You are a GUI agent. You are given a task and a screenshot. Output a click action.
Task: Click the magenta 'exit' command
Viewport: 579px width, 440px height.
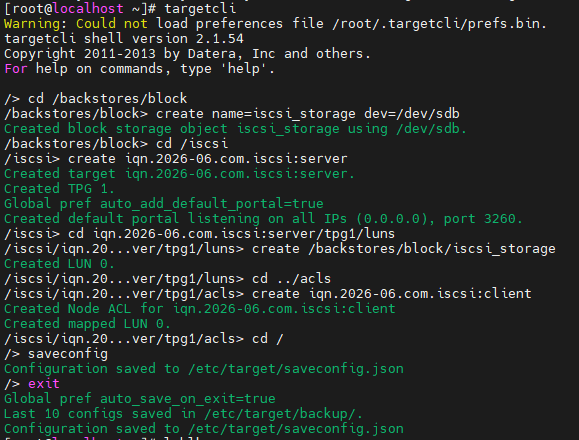(44, 384)
